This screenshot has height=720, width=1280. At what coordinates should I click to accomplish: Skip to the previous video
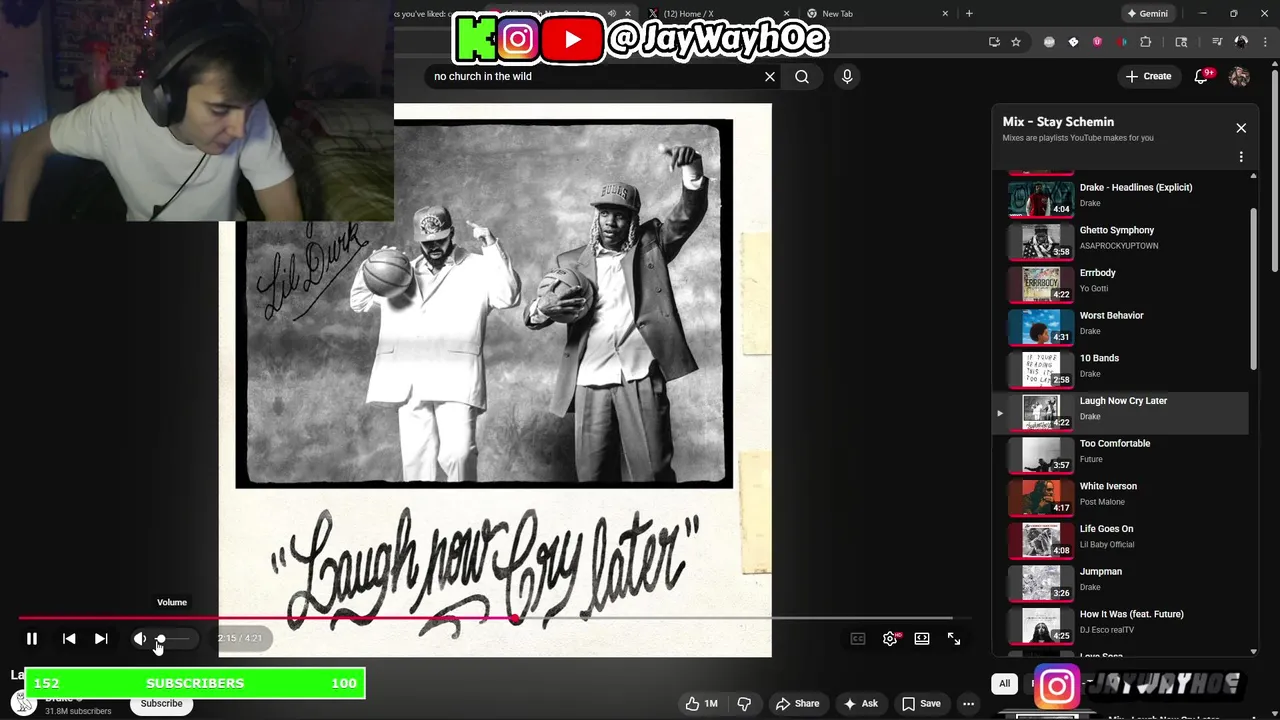point(69,638)
